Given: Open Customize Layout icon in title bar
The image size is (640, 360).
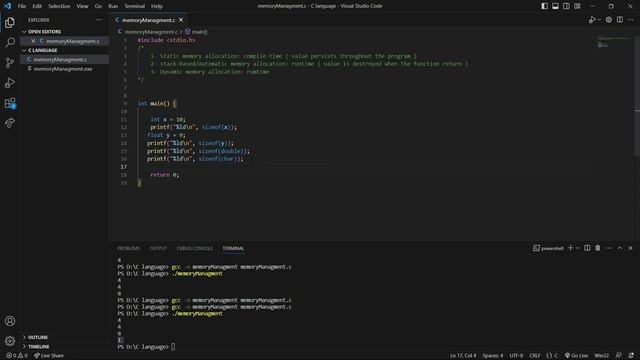Looking at the screenshot, I should (577, 6).
